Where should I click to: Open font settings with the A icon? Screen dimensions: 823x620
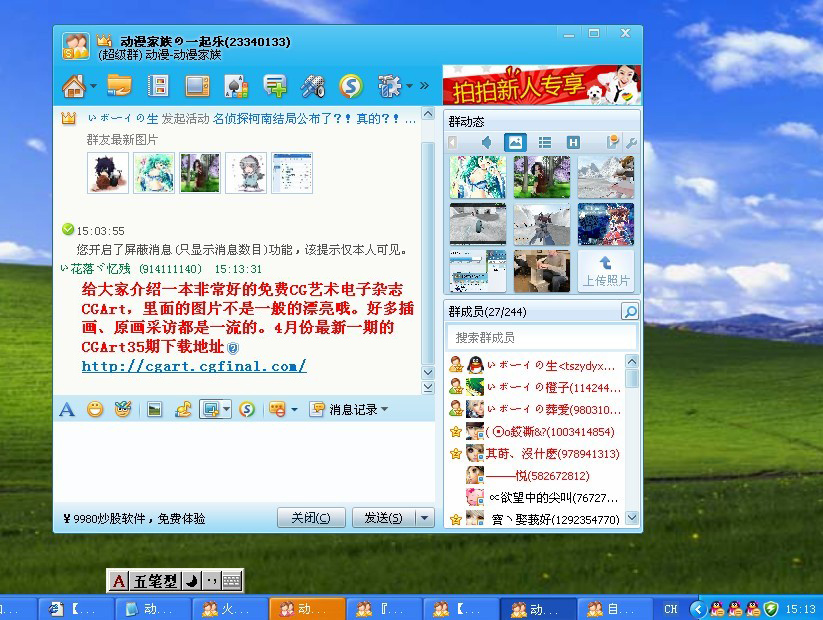(66, 408)
